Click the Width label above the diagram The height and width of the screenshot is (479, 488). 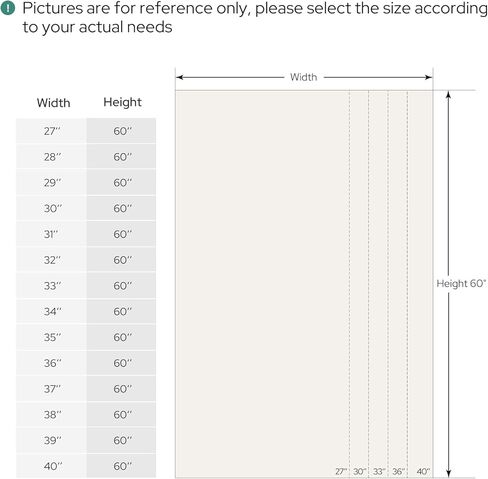pyautogui.click(x=303, y=77)
